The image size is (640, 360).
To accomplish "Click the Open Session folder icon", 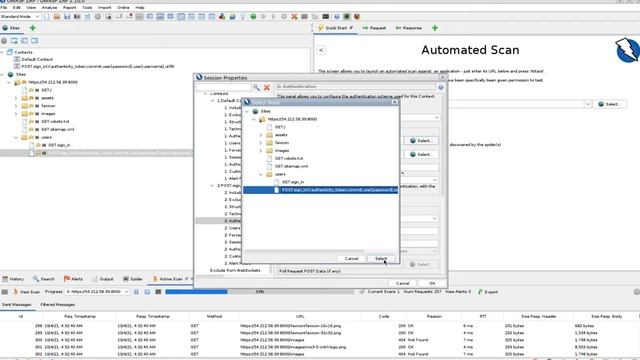I will pos(57,17).
